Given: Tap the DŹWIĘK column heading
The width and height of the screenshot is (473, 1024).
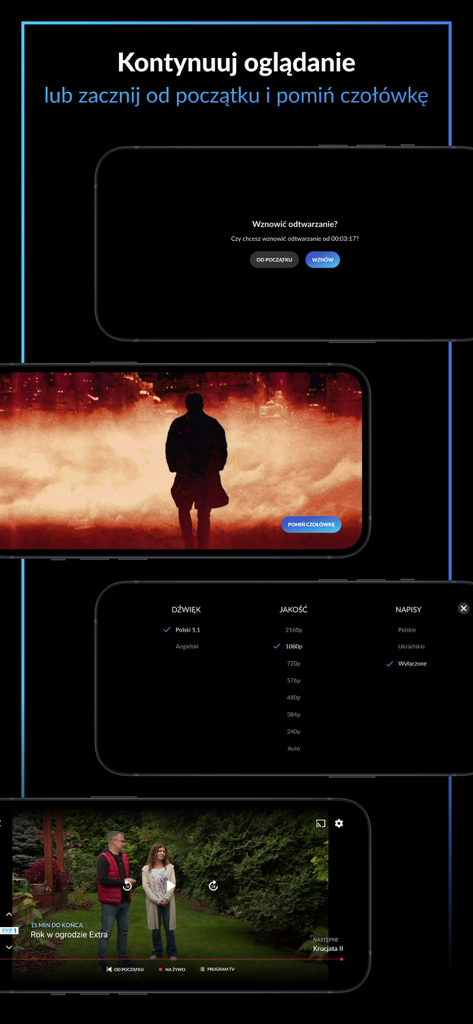Looking at the screenshot, I should (186, 609).
